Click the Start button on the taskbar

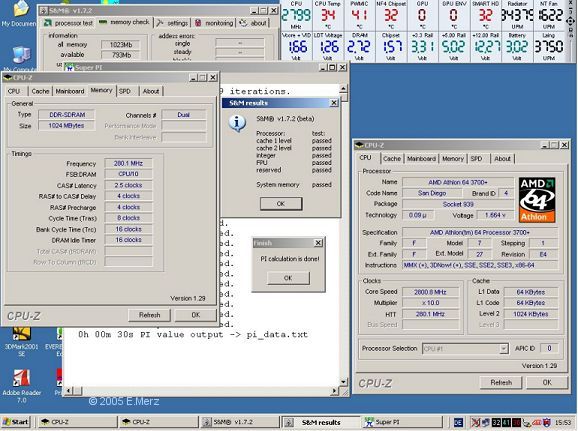pos(16,422)
